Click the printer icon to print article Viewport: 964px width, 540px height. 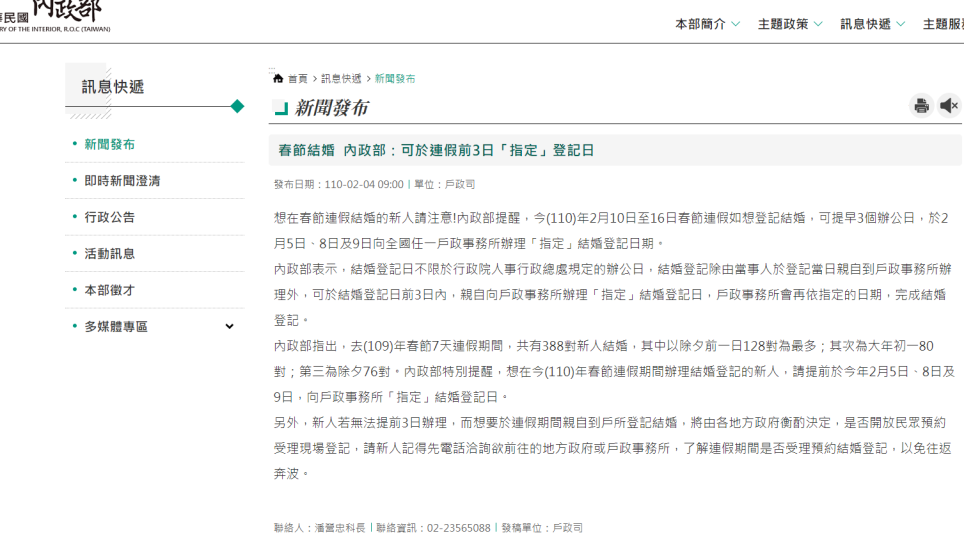pos(921,106)
